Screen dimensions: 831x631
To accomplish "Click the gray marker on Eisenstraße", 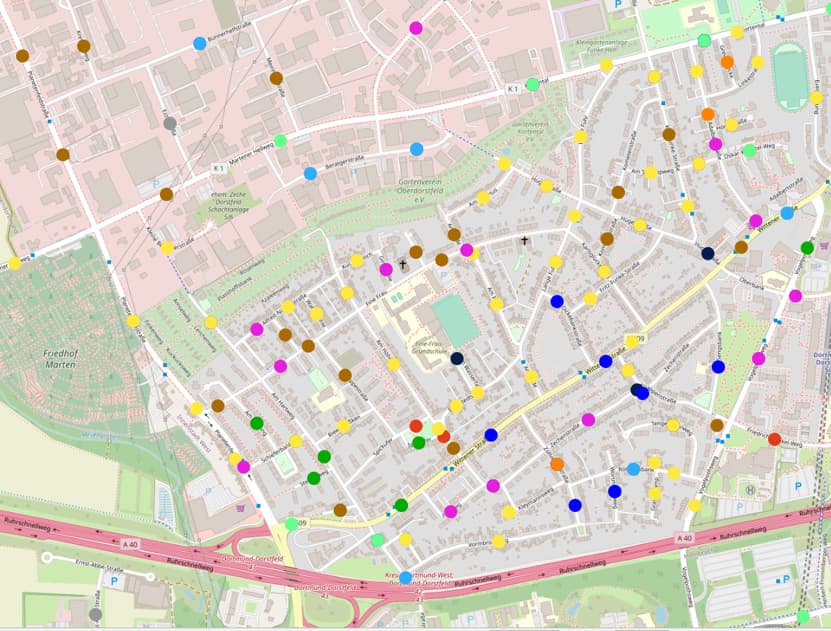I will 170,124.
